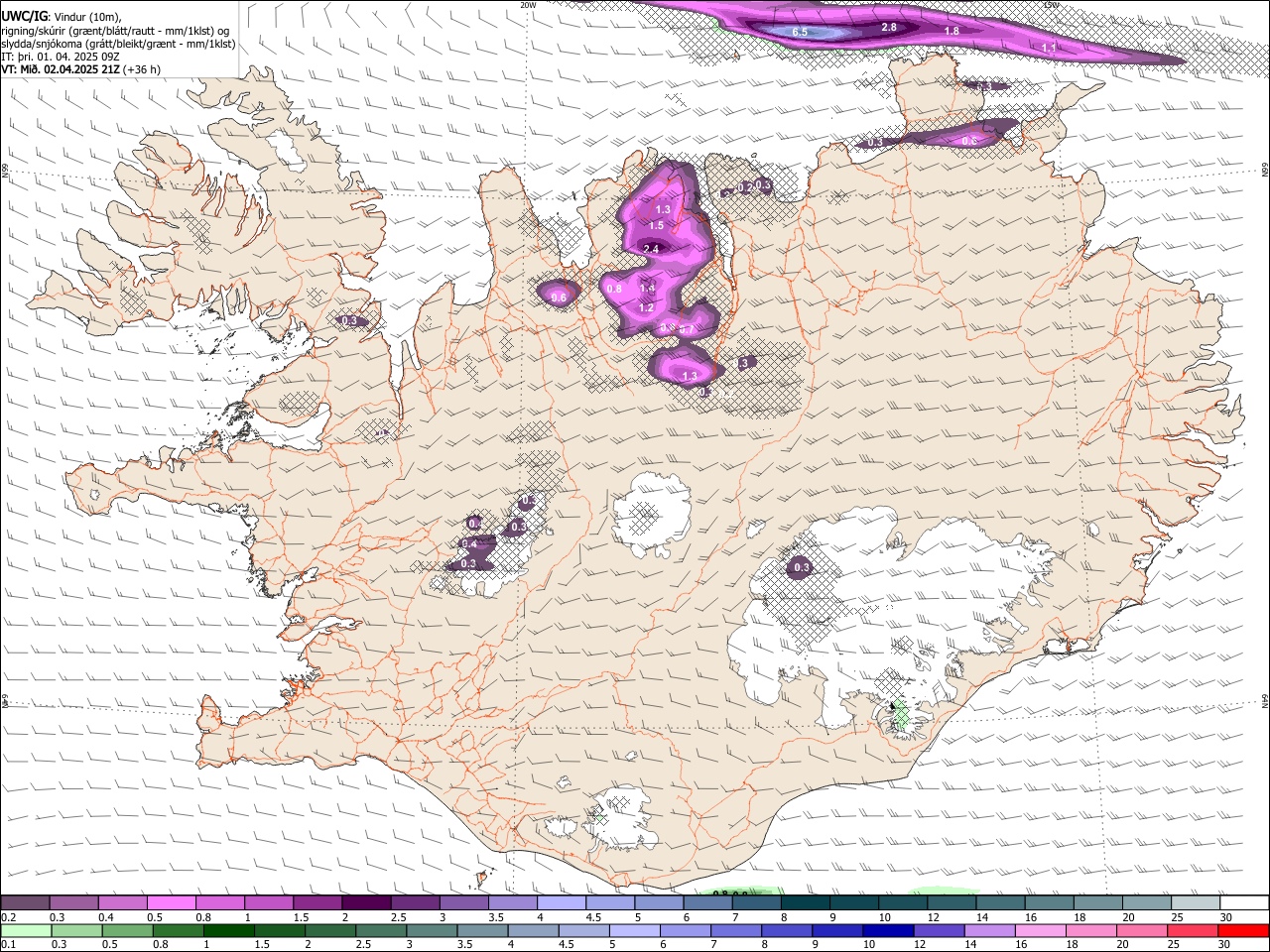1270x952 pixels.
Task: Pick the top-row swatch between 6 and 7
Action: [x=707, y=902]
